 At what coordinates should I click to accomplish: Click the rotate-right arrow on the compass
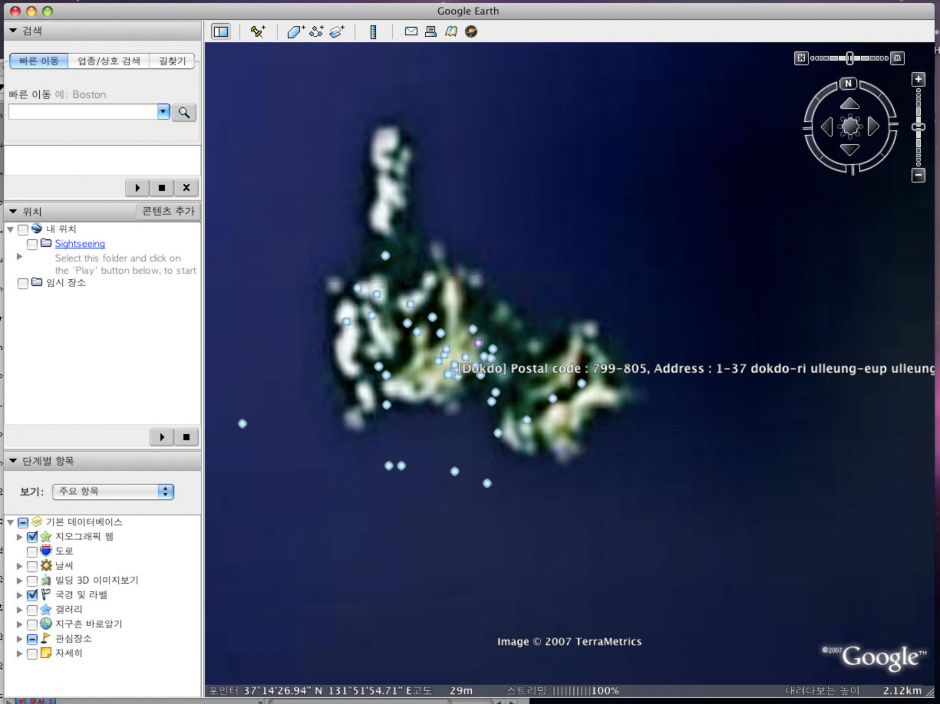click(873, 127)
